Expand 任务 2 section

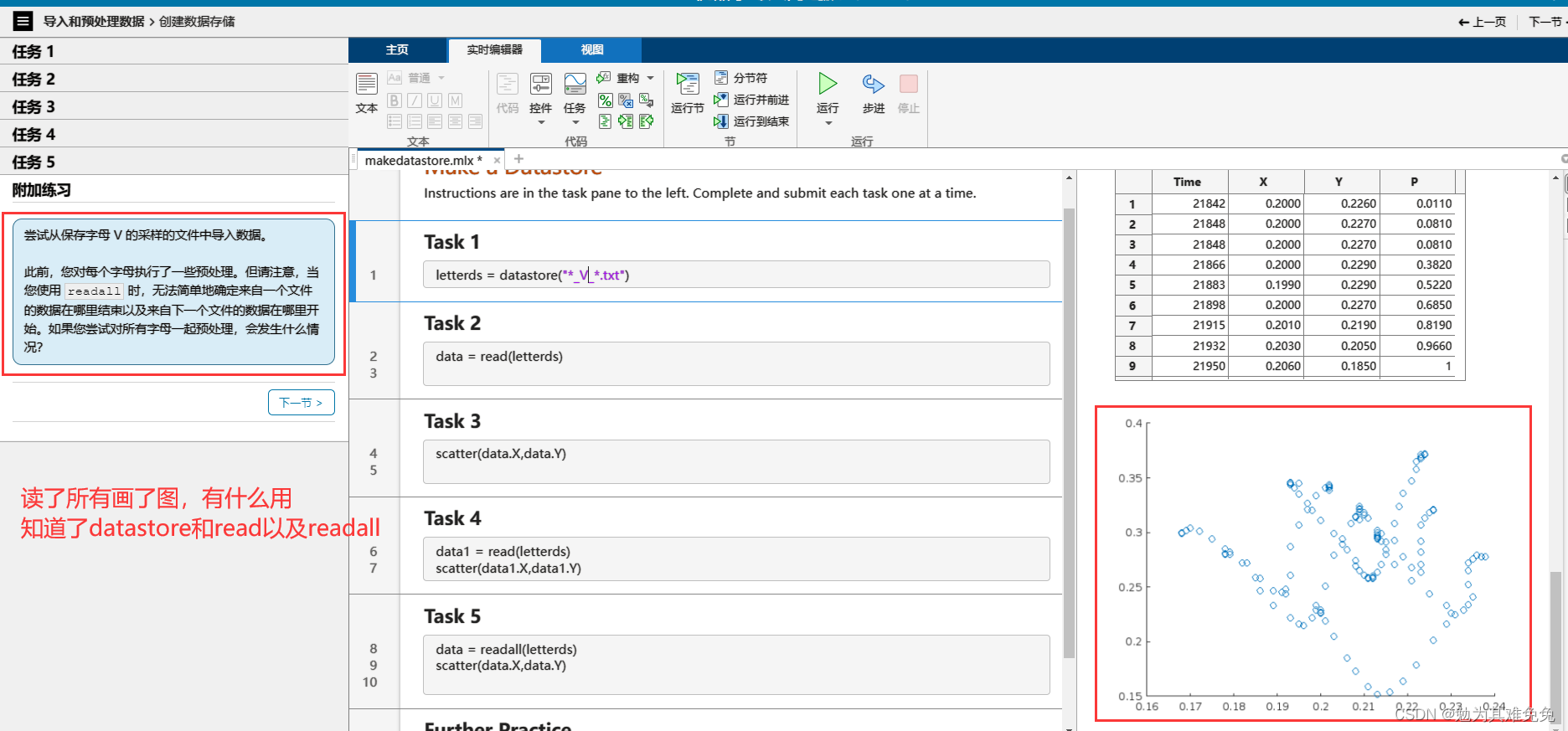coord(174,79)
